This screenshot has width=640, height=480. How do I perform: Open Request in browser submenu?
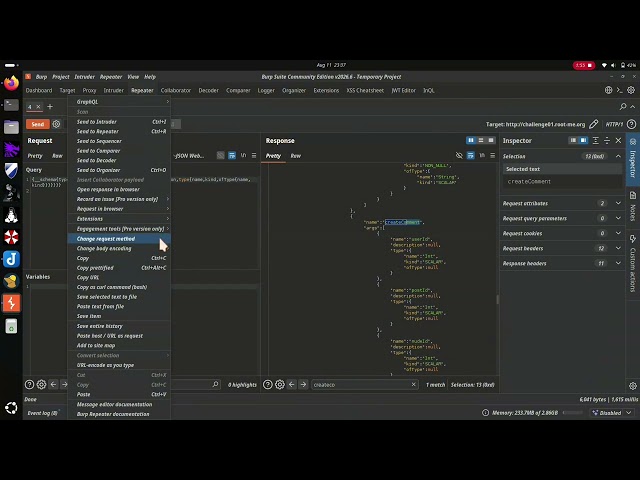(x=119, y=209)
